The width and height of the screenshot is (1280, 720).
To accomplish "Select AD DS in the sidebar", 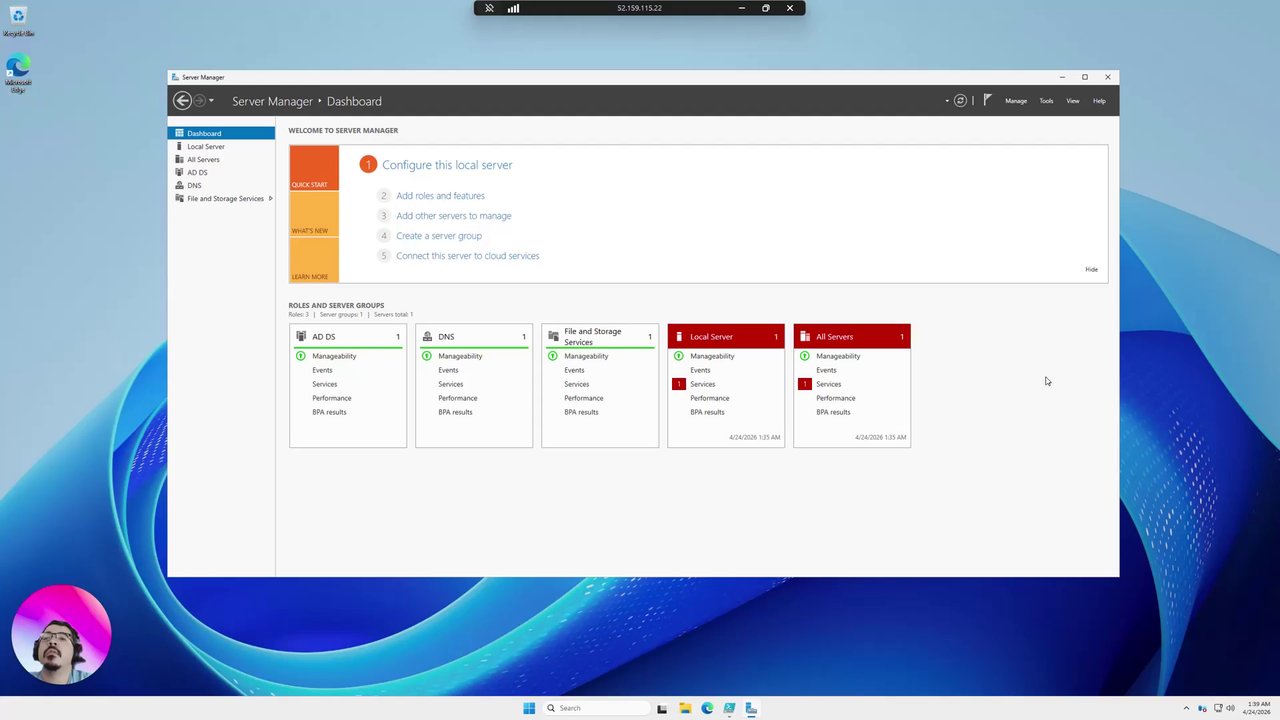I will 221,172.
